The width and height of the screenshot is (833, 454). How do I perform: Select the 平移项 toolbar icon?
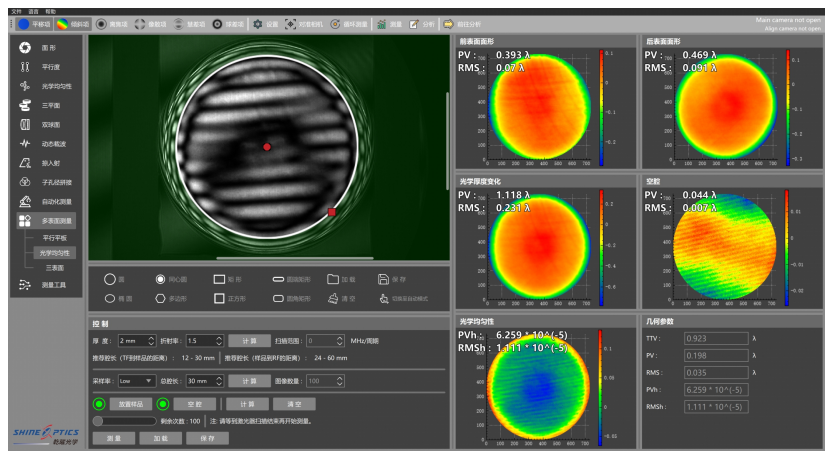23,23
